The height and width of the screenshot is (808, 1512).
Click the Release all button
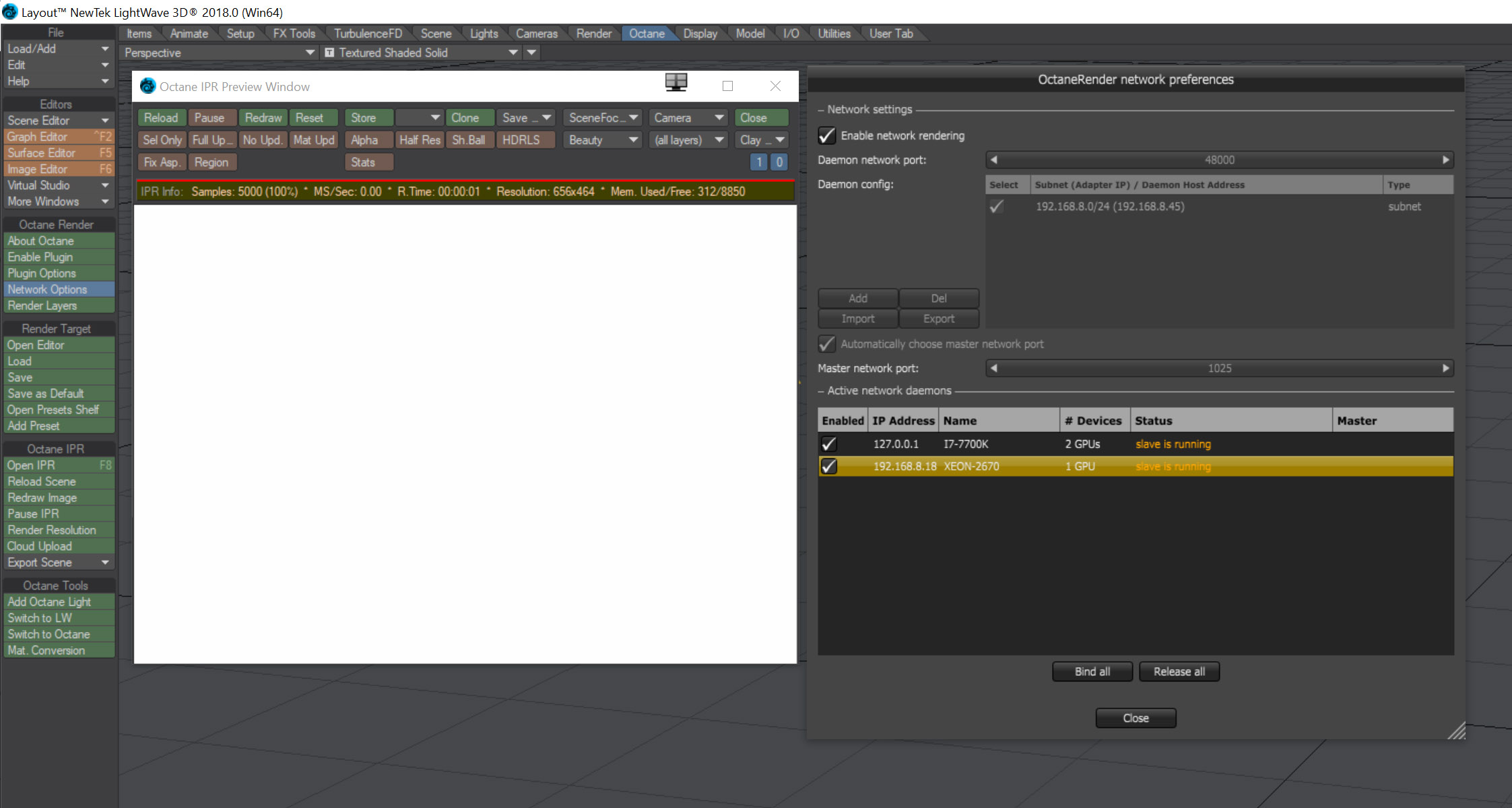[1179, 672]
